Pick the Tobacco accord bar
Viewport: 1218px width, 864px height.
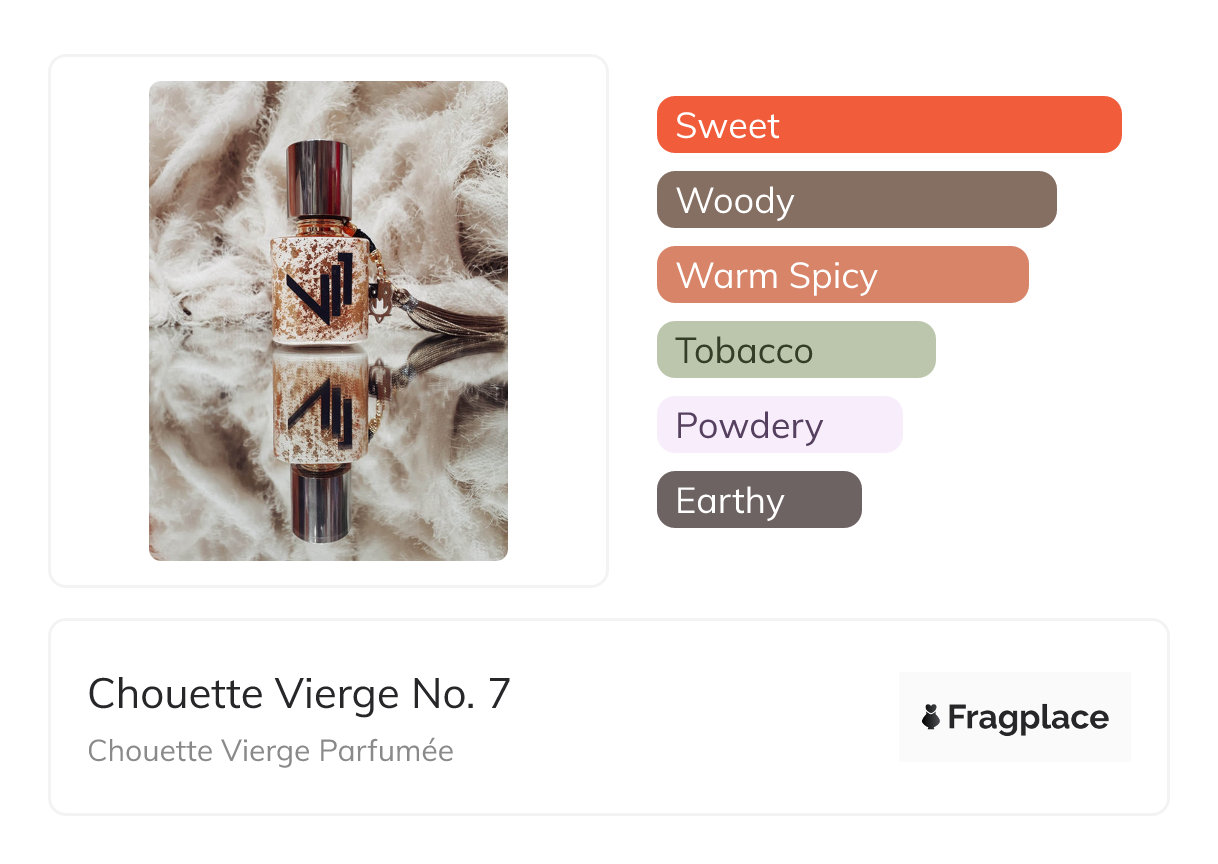pyautogui.click(x=795, y=350)
